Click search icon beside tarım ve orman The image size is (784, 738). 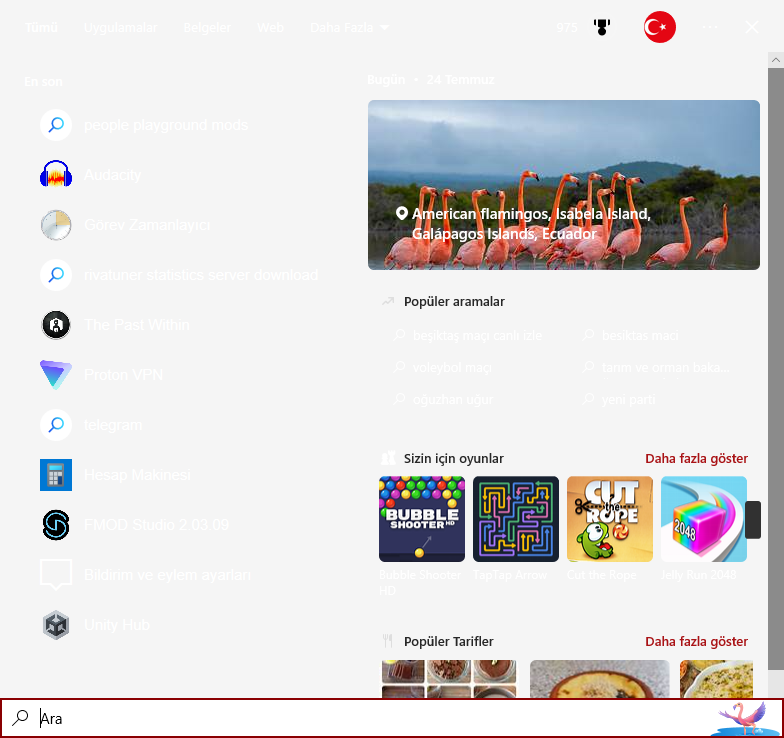coord(588,367)
